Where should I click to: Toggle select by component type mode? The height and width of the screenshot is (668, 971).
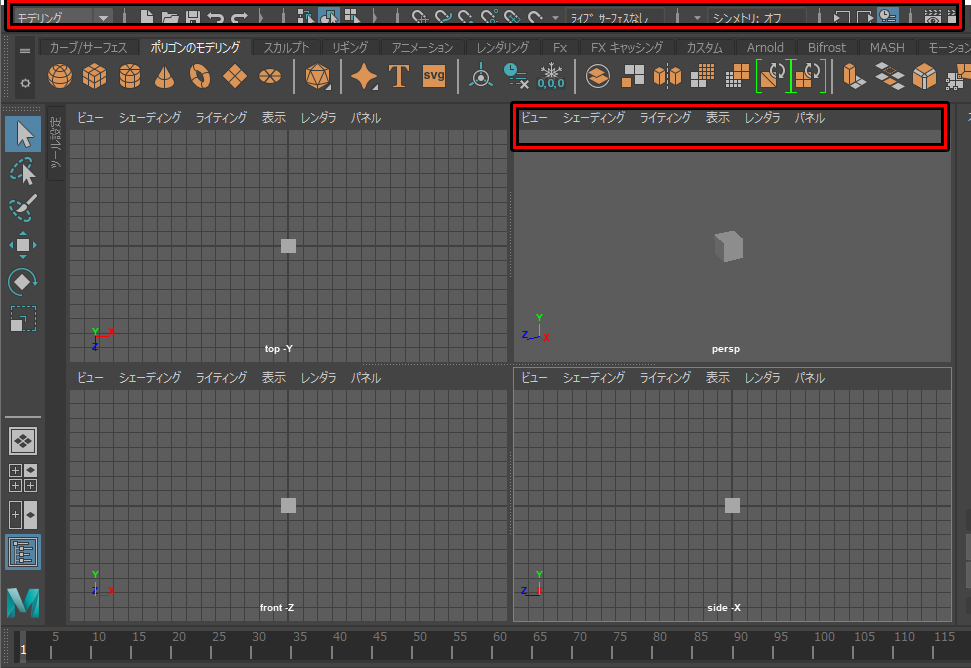click(352, 17)
